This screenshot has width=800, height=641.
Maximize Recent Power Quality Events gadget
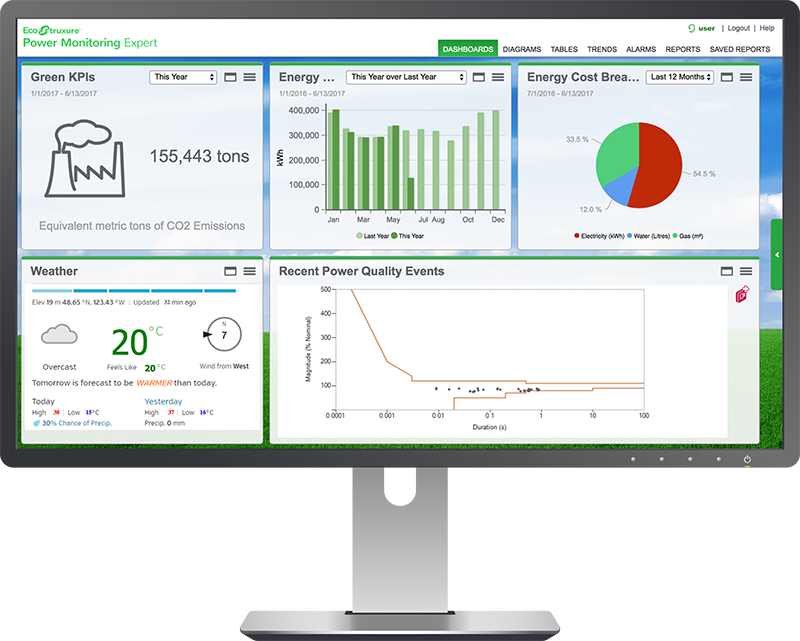(727, 272)
